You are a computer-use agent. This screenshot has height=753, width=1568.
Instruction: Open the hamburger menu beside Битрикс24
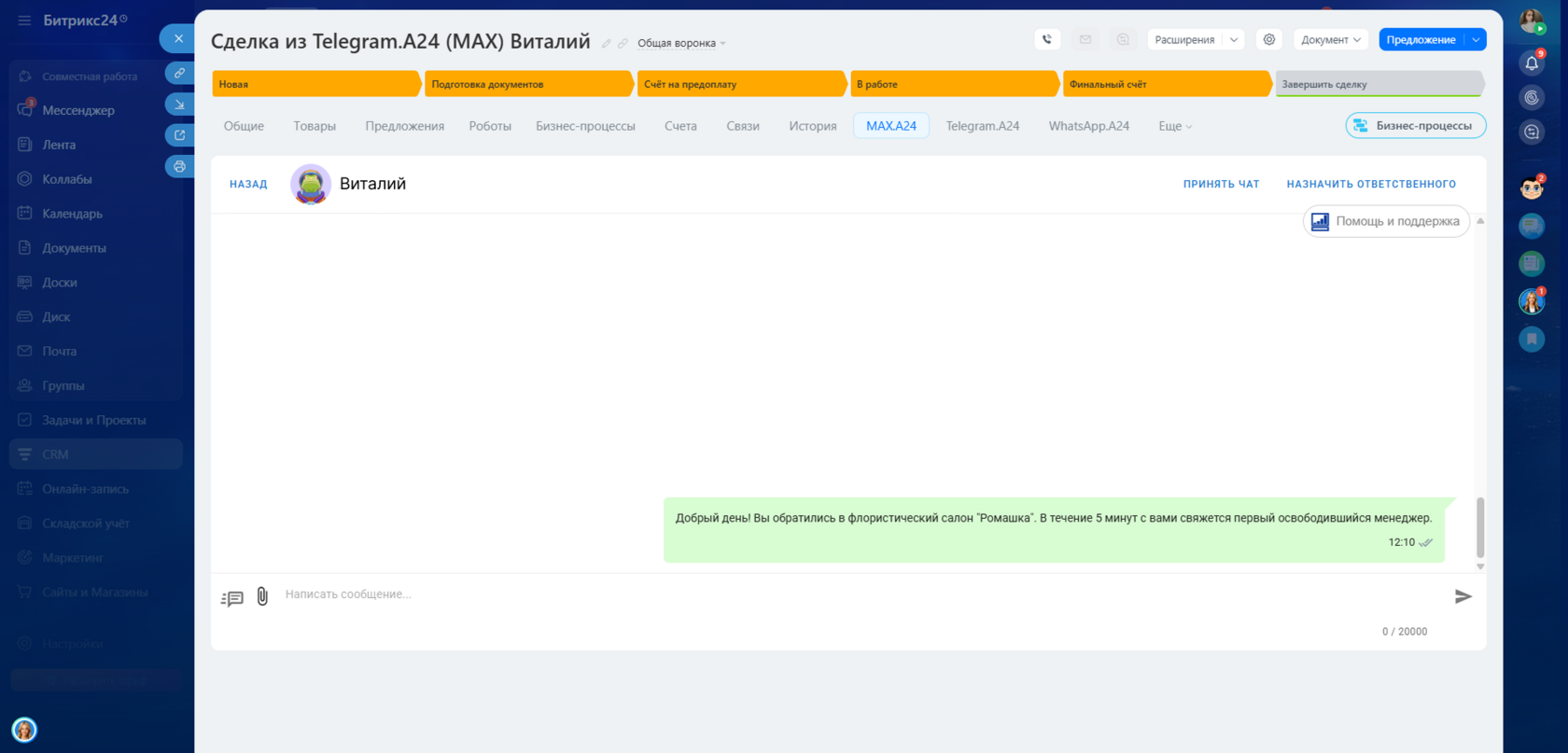[24, 21]
